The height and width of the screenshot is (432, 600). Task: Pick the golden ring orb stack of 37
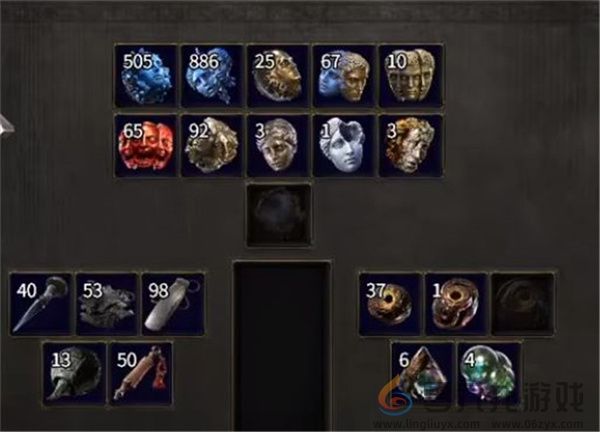coord(391,304)
